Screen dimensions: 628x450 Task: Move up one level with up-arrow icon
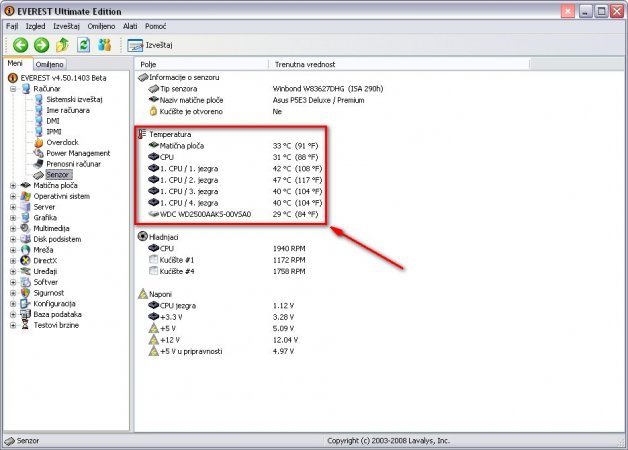[x=62, y=45]
